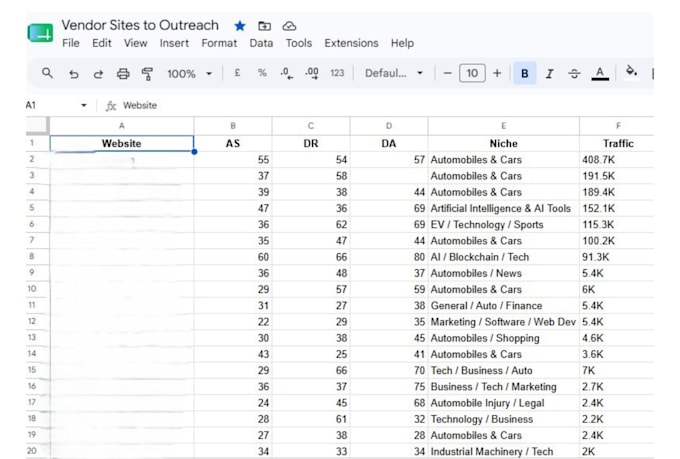The image size is (680, 459).
Task: Check the cloud document status icon
Action: [289, 26]
